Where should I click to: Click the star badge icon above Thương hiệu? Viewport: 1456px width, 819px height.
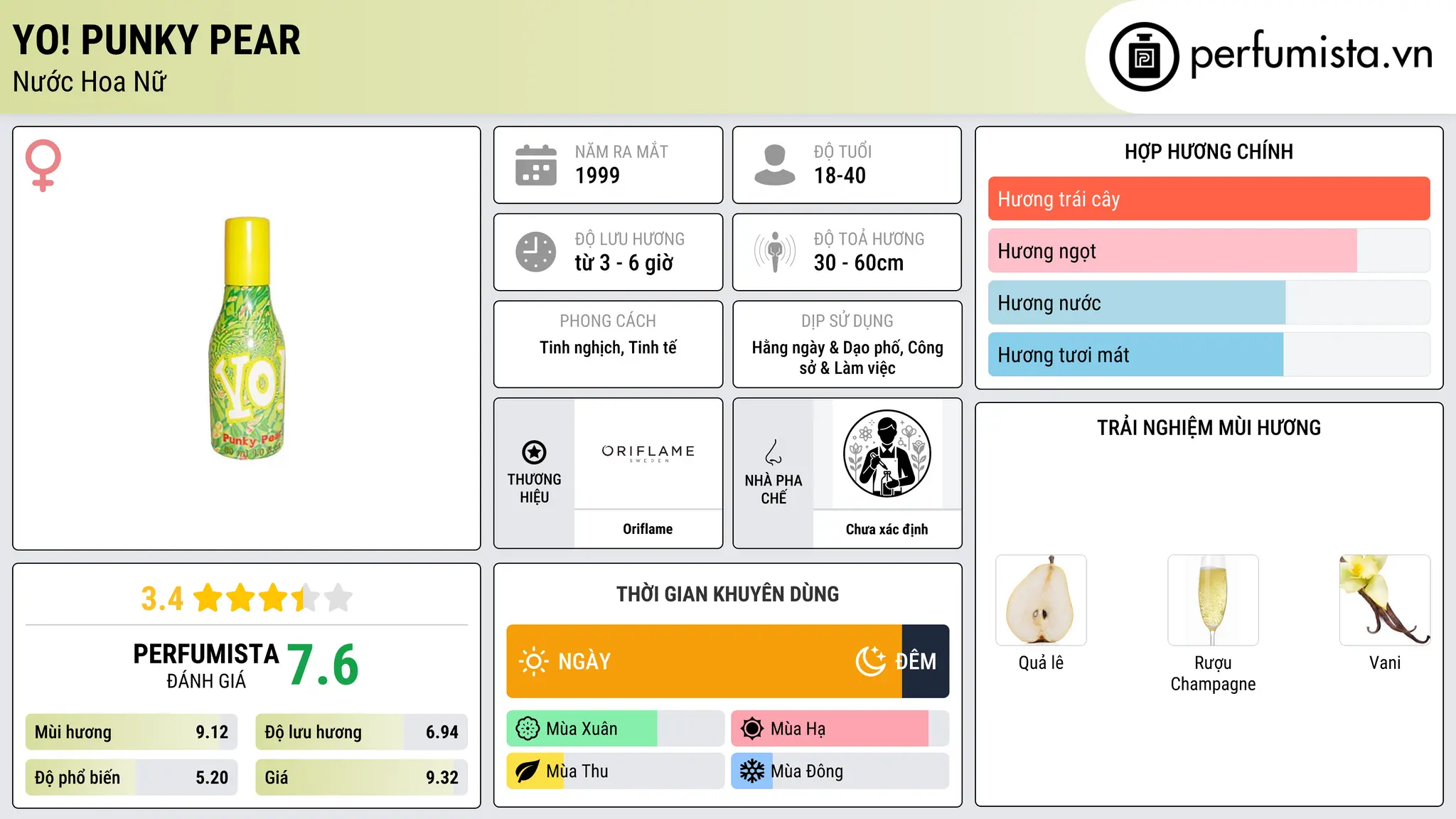coord(534,452)
